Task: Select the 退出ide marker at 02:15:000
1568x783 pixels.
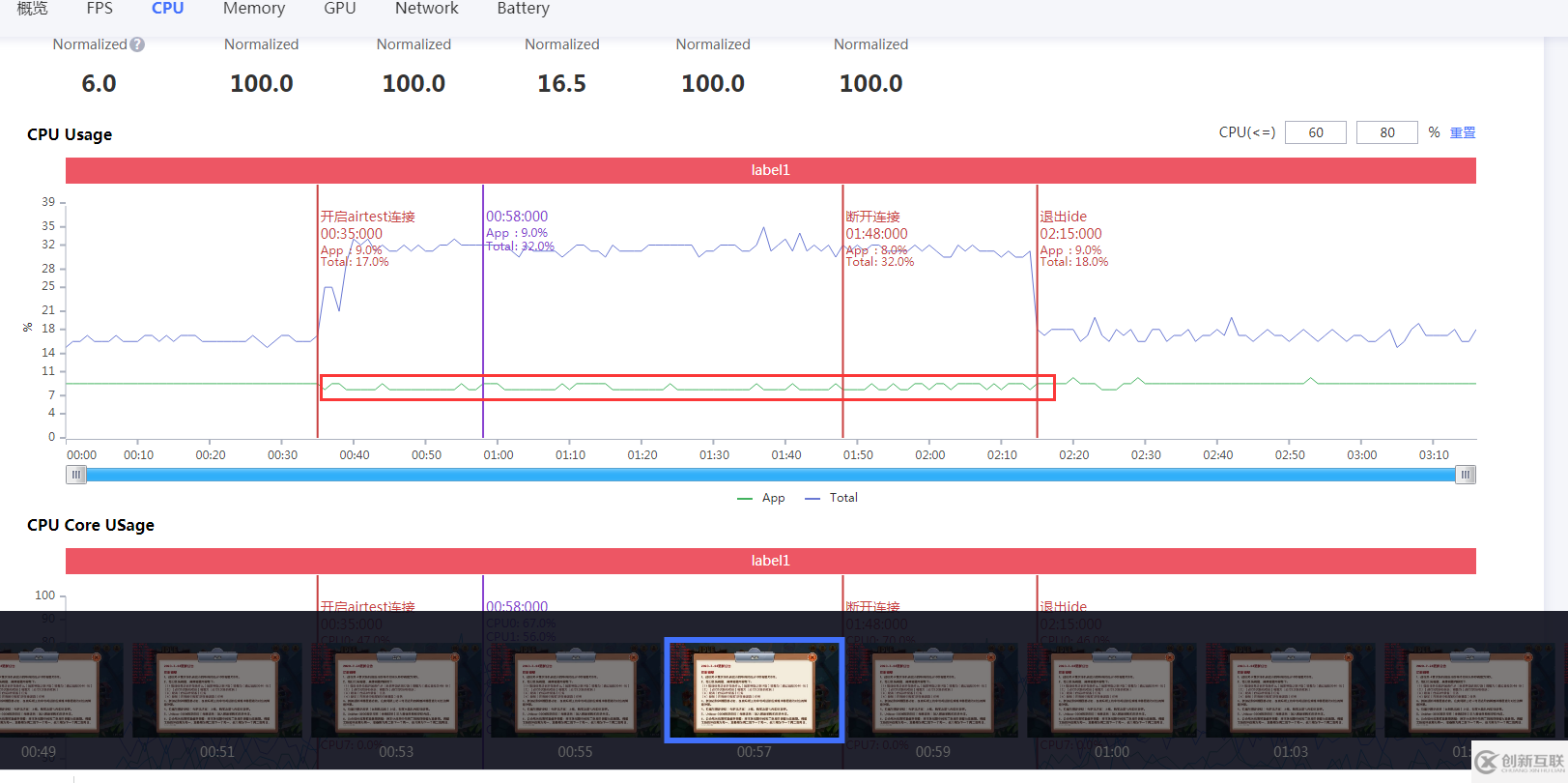Action: click(x=1064, y=217)
